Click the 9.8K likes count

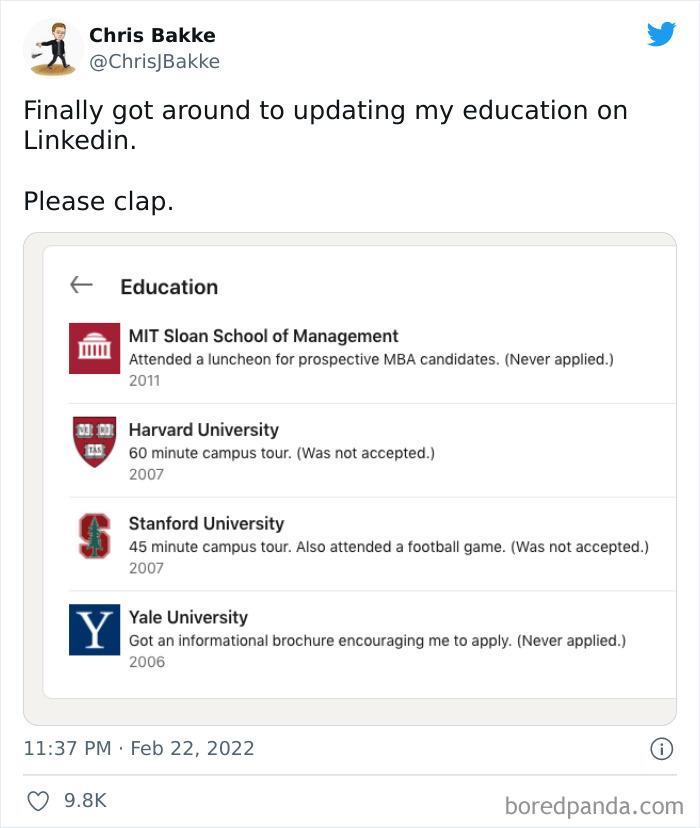(x=85, y=801)
